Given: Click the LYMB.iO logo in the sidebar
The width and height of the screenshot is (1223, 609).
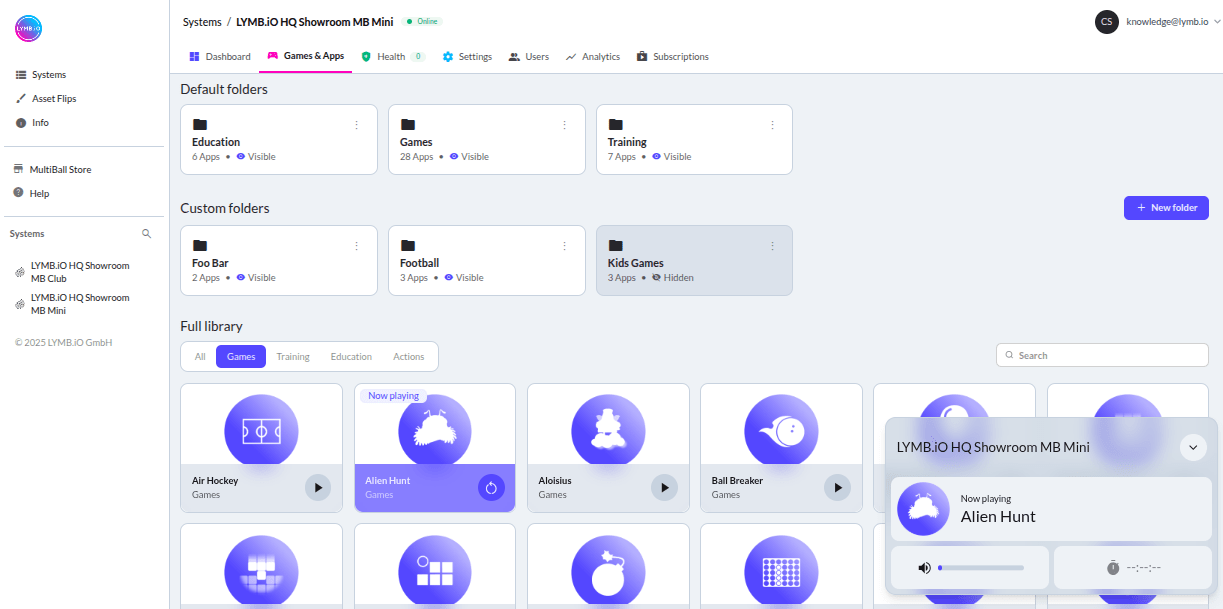Looking at the screenshot, I should pos(28,29).
